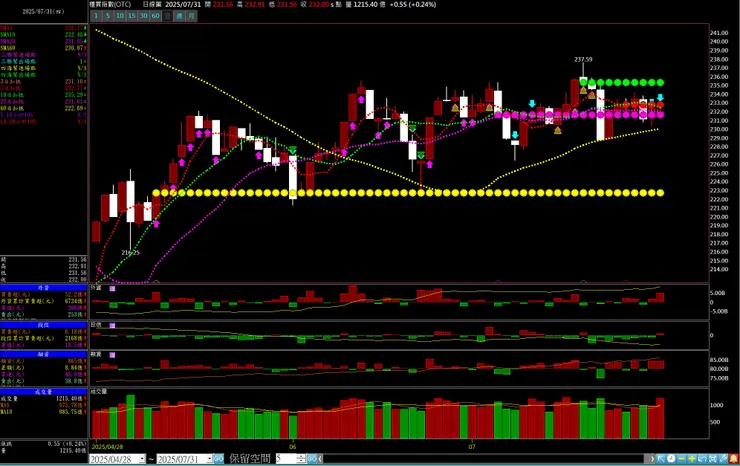Image resolution: width=740 pixels, height=466 pixels.
Task: Click GO button next to 保留空間 spinner
Action: click(x=312, y=458)
